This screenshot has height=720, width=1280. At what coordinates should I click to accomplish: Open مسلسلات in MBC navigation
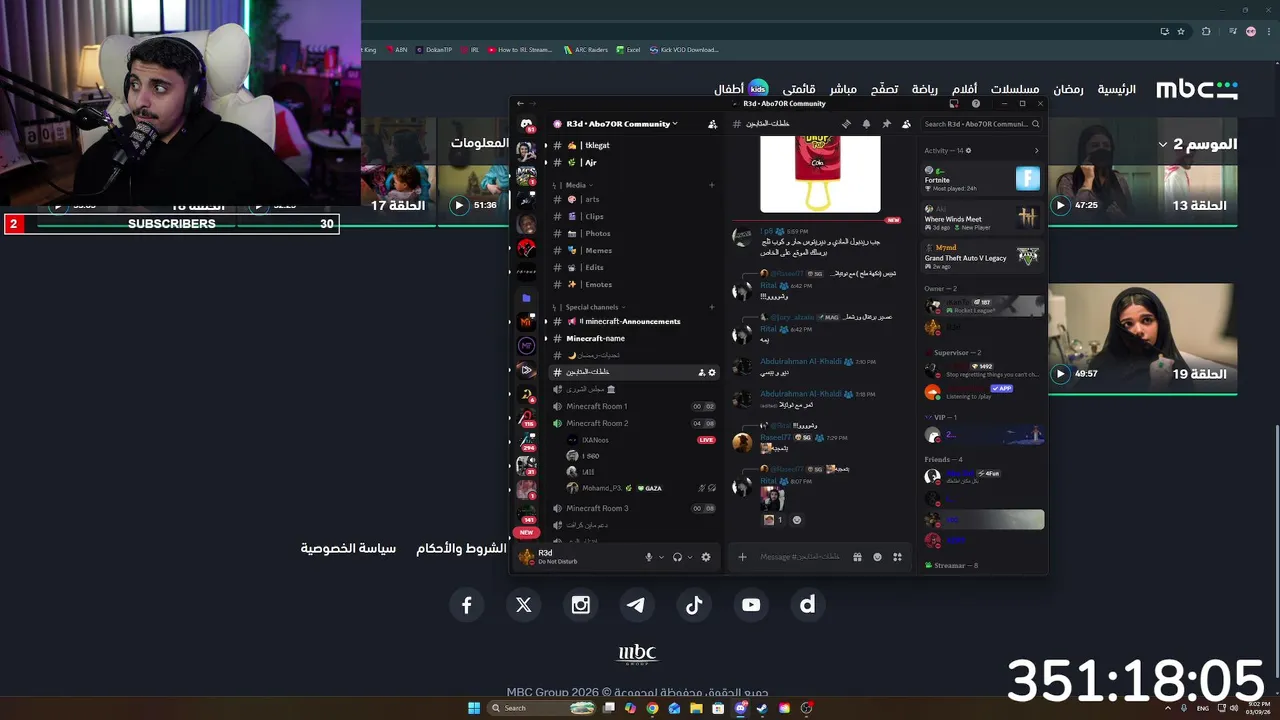tap(1015, 89)
